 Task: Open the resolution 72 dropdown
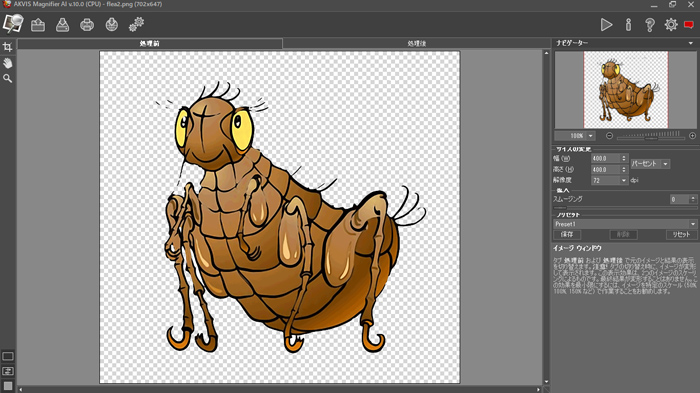[609, 180]
